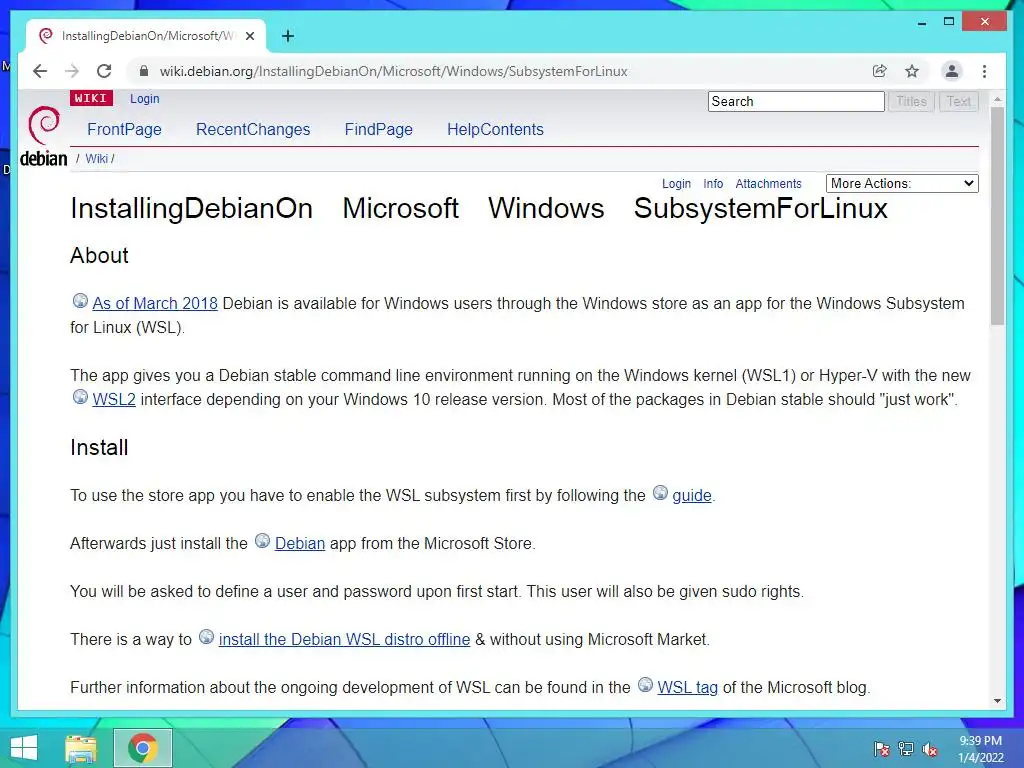1024x768 pixels.
Task: Click the Install heading
Action: point(99,447)
